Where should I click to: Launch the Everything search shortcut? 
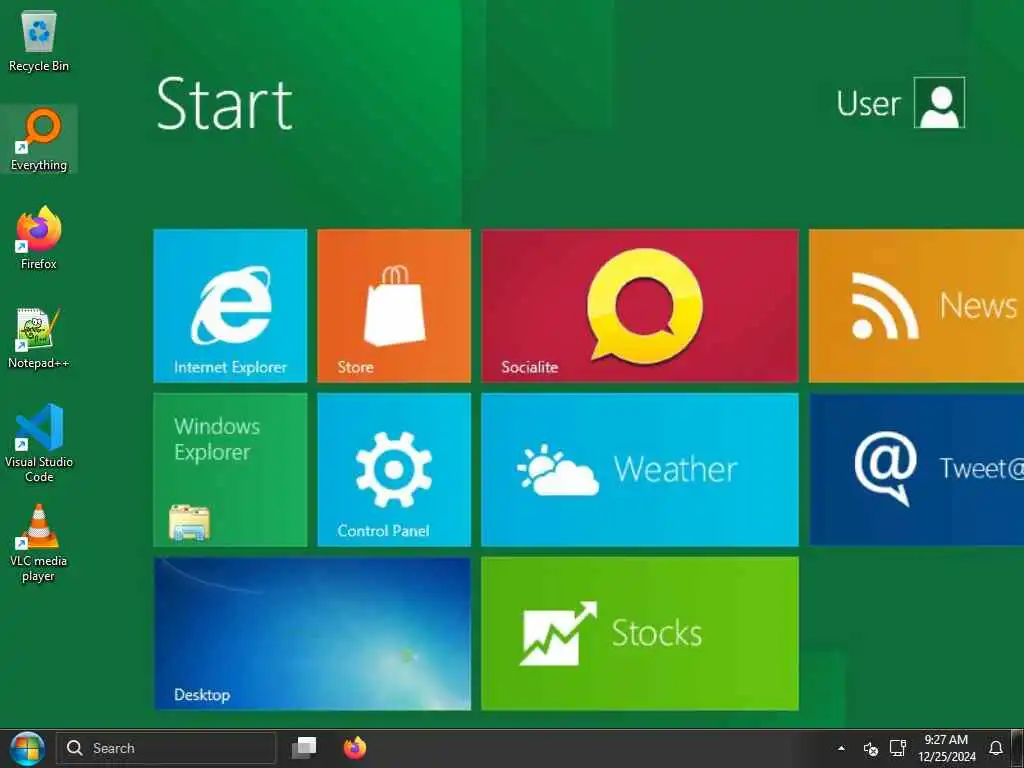39,139
